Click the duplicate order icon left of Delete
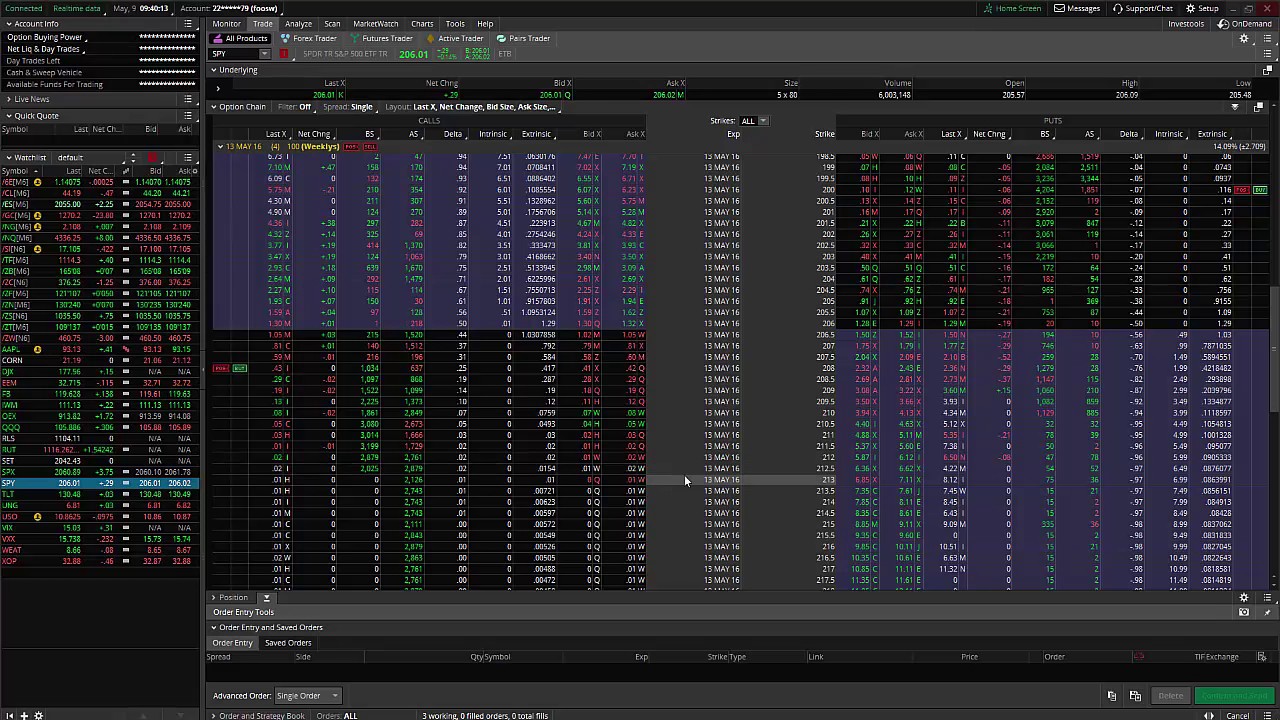 pyautogui.click(x=1135, y=696)
